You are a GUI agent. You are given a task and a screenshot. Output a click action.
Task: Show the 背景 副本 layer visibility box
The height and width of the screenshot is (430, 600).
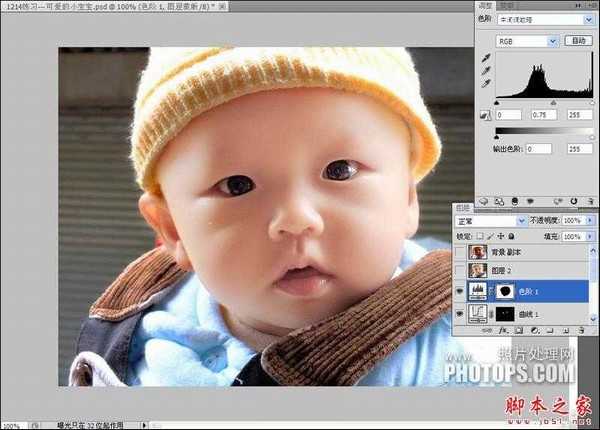(x=460, y=253)
